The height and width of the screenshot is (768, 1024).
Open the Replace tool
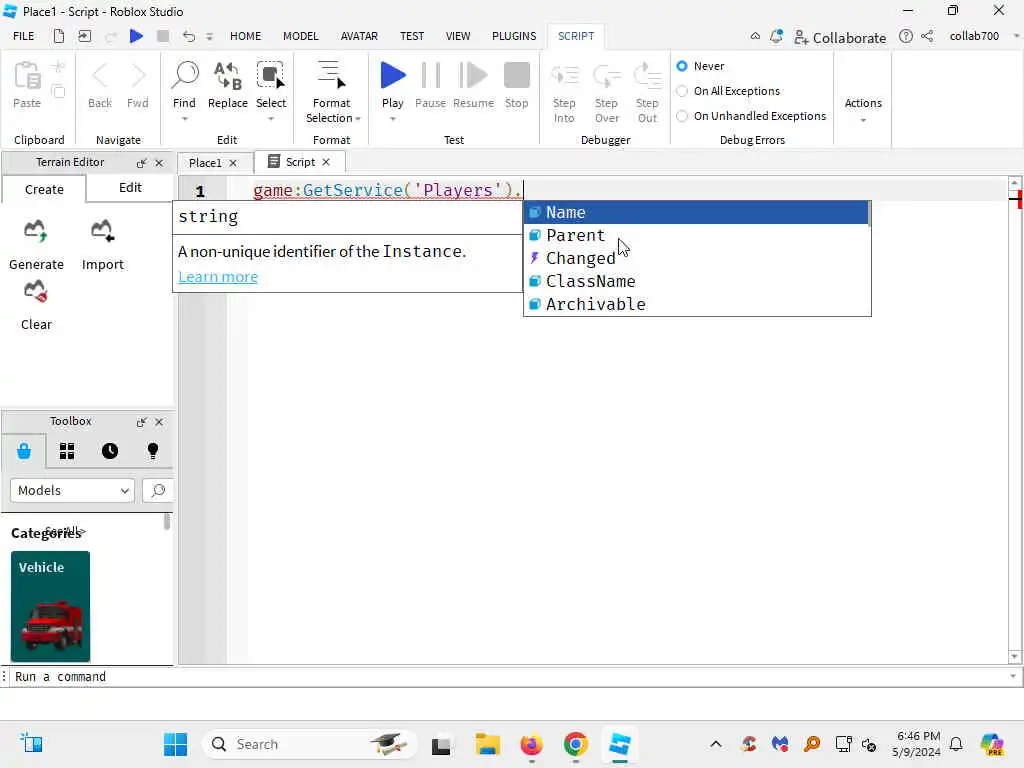point(227,76)
